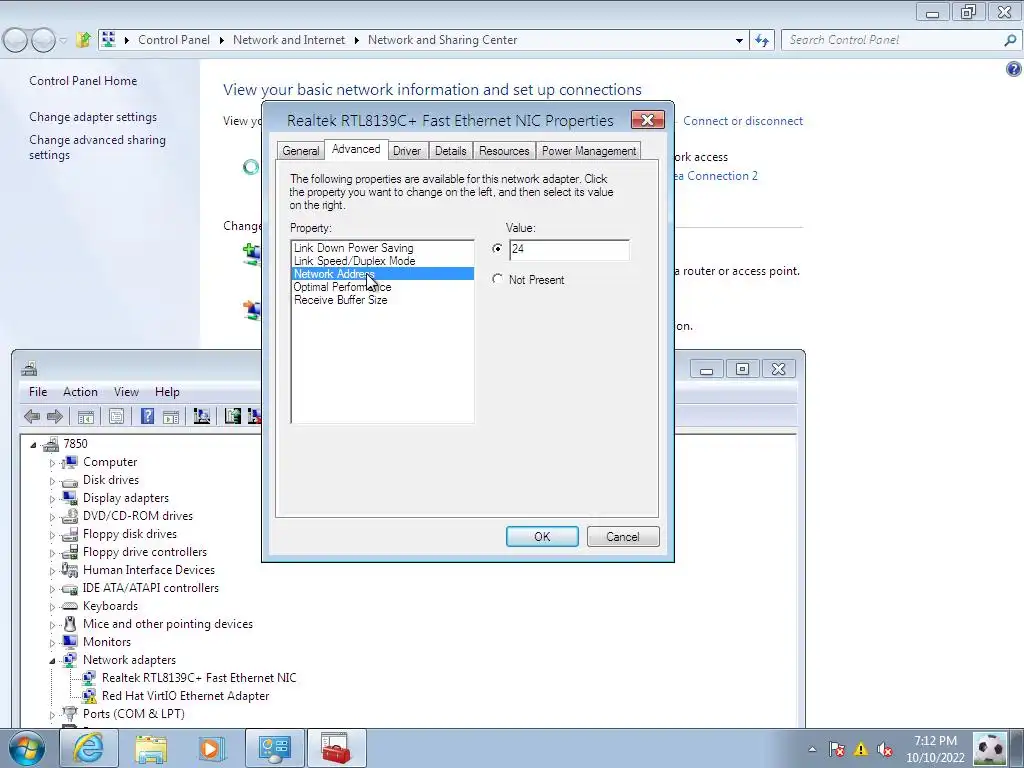Click the Red Hat VirtIO adapter warning icon
This screenshot has height=768, width=1024.
(89, 696)
